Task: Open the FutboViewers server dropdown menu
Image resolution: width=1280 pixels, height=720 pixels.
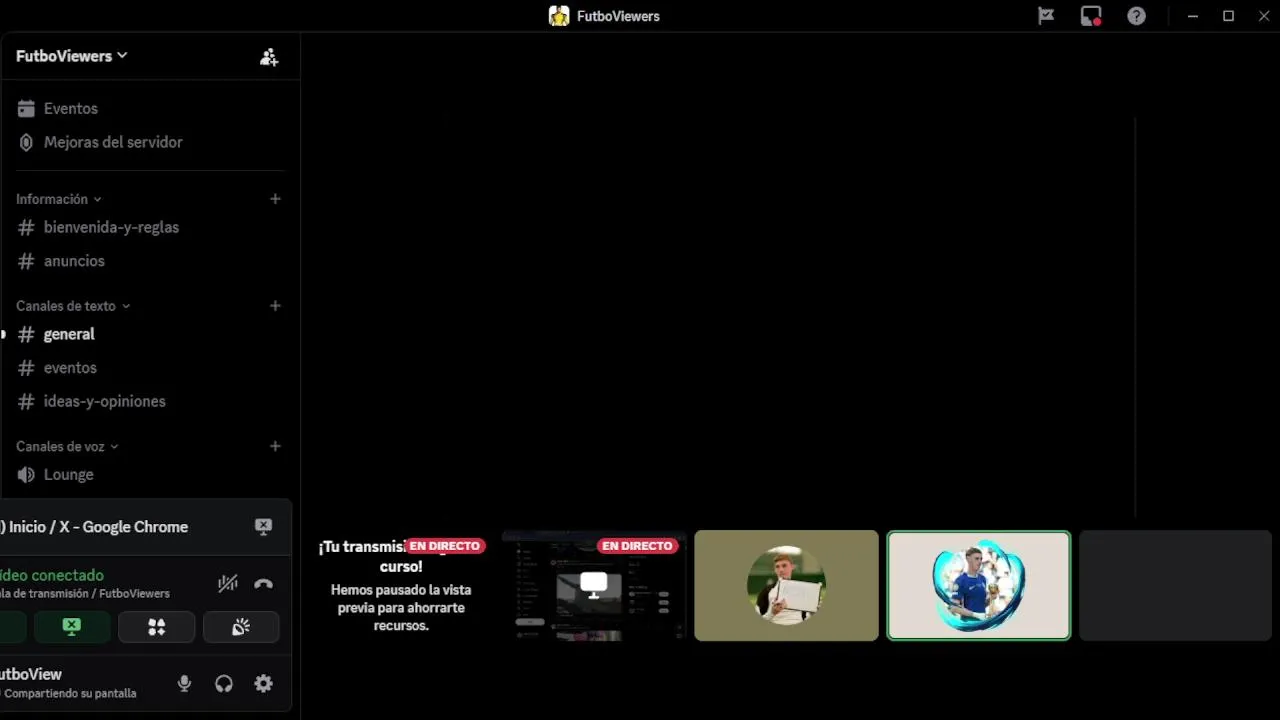Action: pos(71,56)
